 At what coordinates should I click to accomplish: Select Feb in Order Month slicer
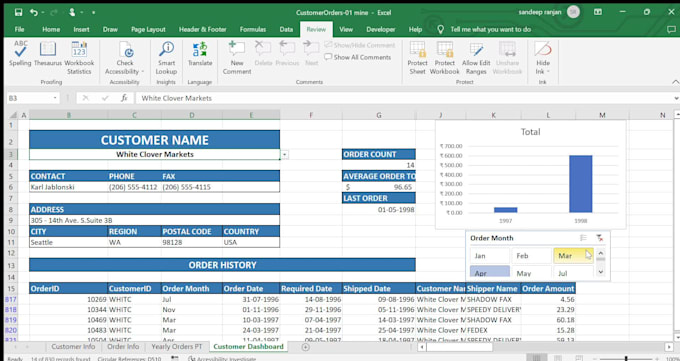click(531, 256)
